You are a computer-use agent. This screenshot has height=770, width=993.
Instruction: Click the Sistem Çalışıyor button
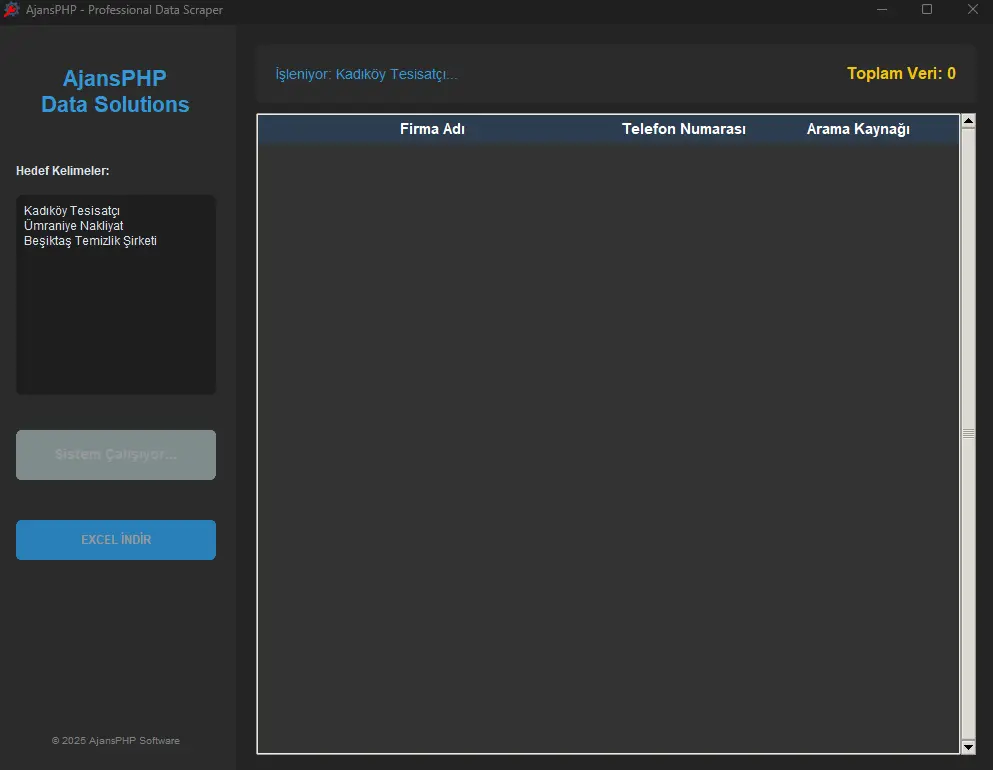tap(116, 455)
